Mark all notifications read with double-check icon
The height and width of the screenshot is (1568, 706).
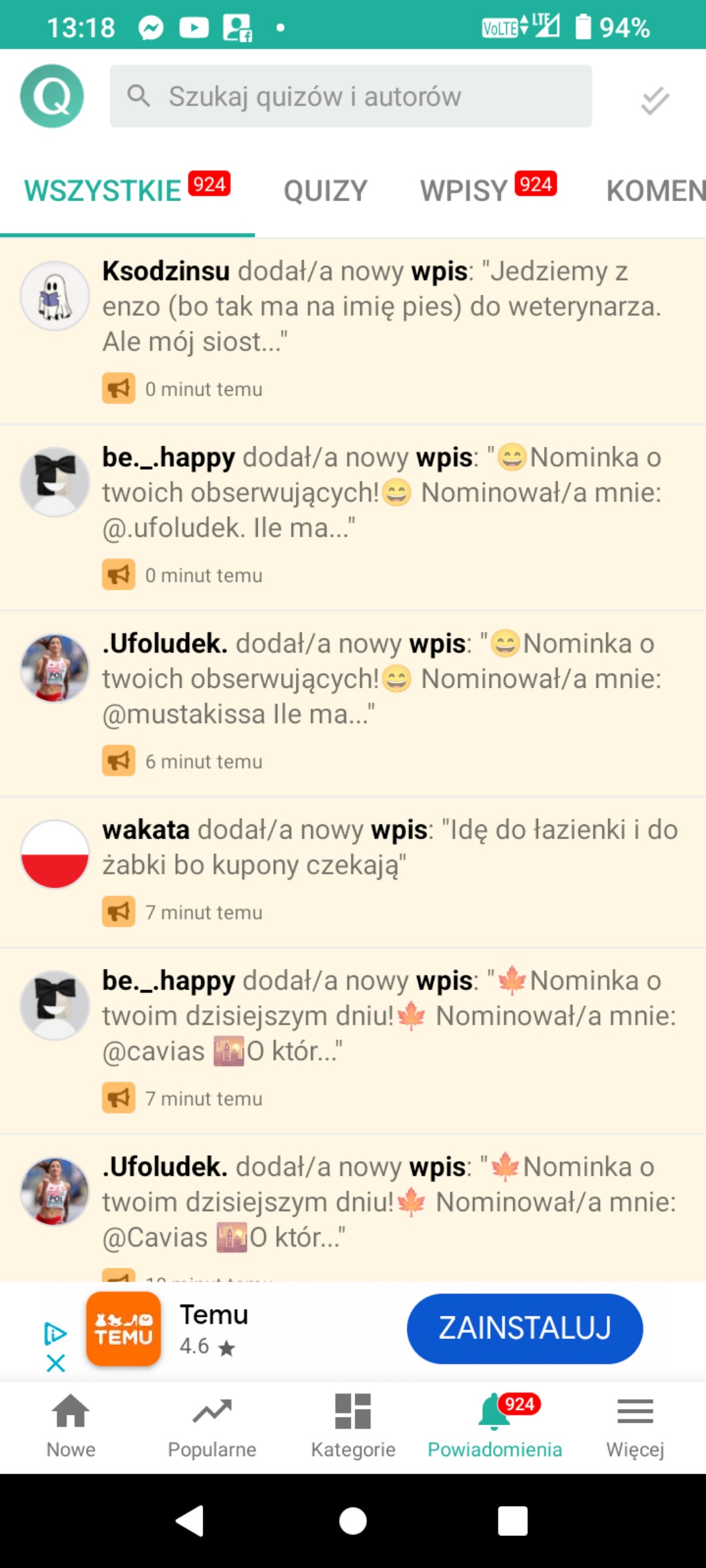tap(655, 100)
